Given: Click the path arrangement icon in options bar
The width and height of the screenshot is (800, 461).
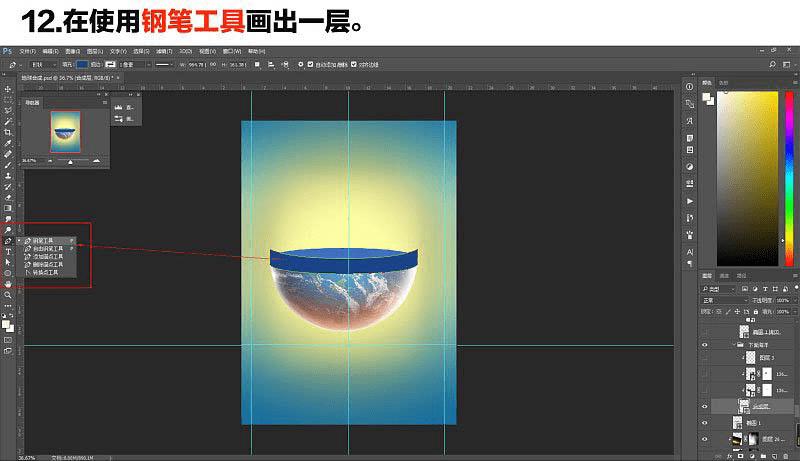Looking at the screenshot, I should tap(285, 65).
